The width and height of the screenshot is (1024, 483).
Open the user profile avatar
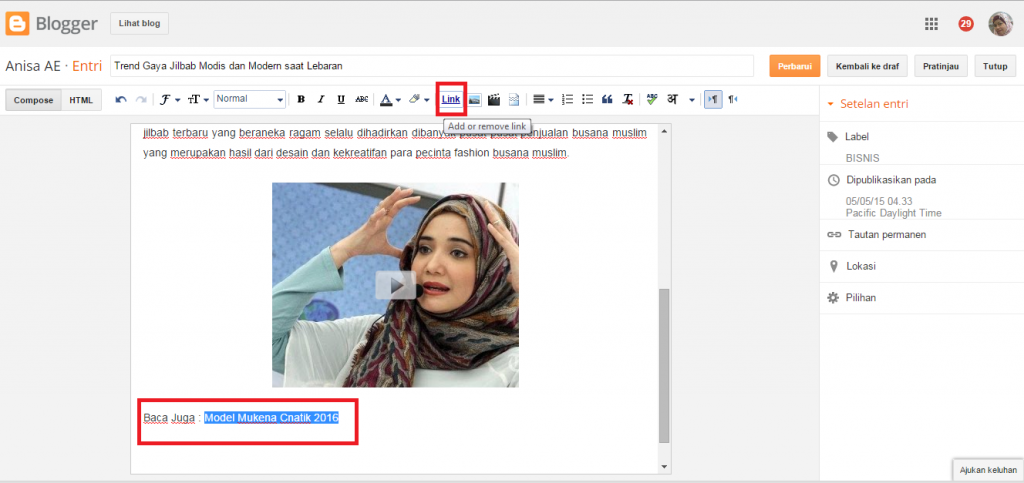(x=1000, y=24)
